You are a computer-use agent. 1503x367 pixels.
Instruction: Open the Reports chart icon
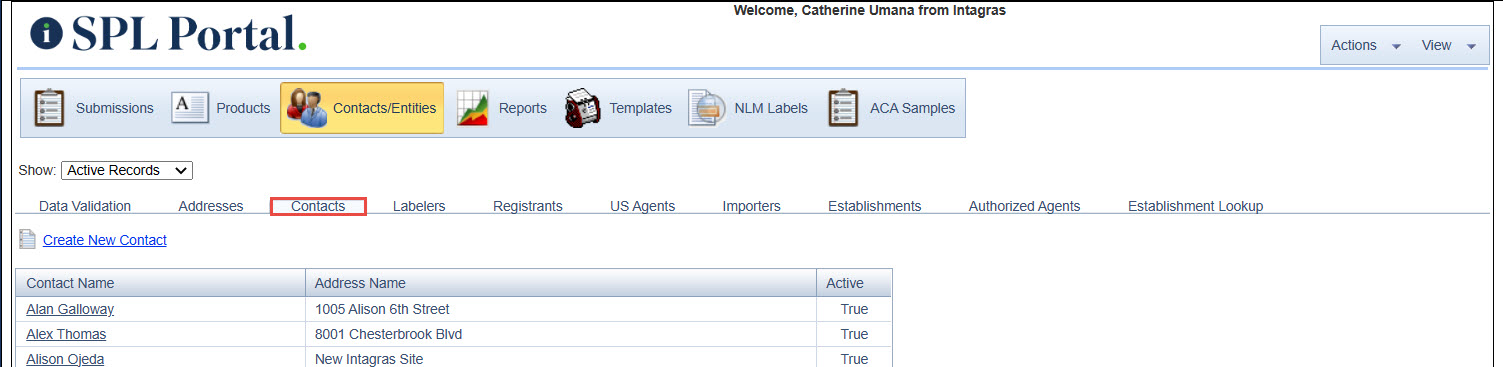pyautogui.click(x=472, y=108)
